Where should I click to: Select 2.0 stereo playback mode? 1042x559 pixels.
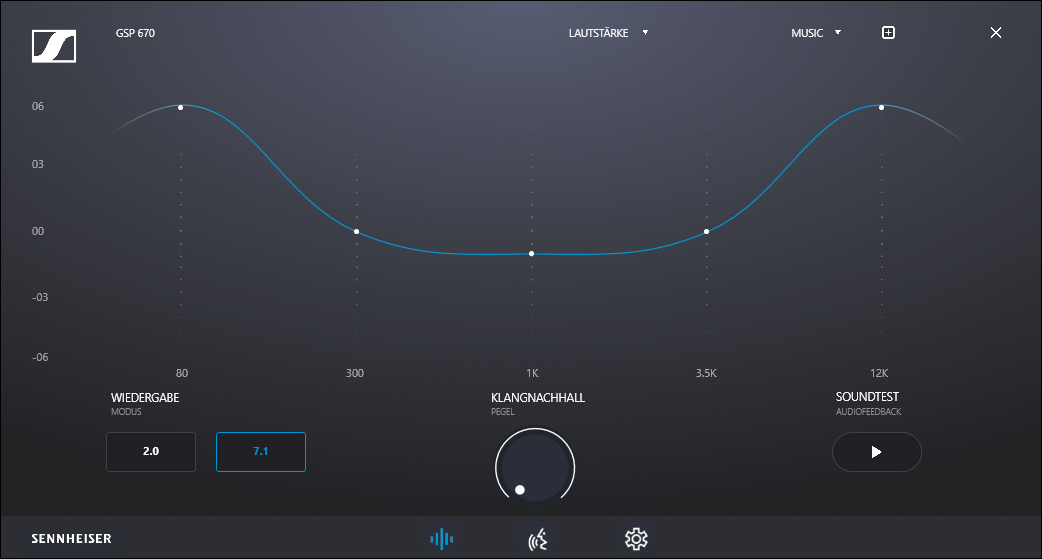coord(151,452)
